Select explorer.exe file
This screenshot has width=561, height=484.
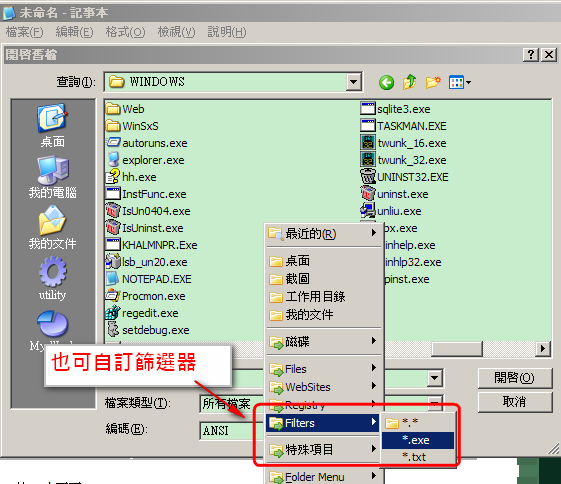145,160
